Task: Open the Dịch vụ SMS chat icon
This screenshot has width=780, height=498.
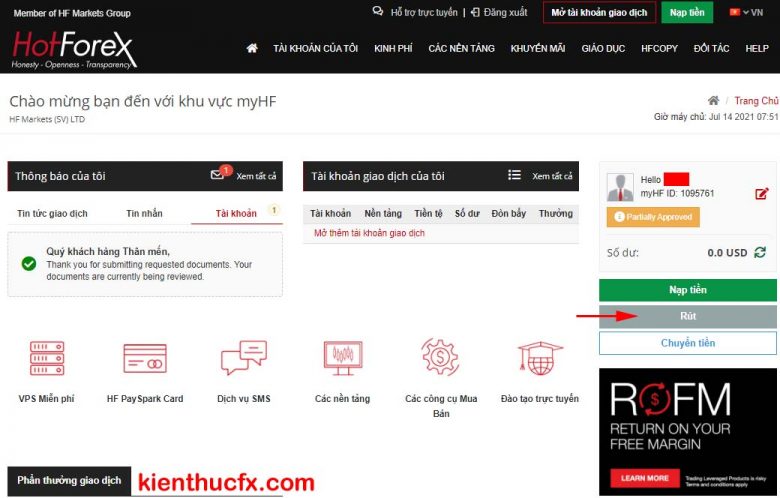Action: click(x=244, y=357)
